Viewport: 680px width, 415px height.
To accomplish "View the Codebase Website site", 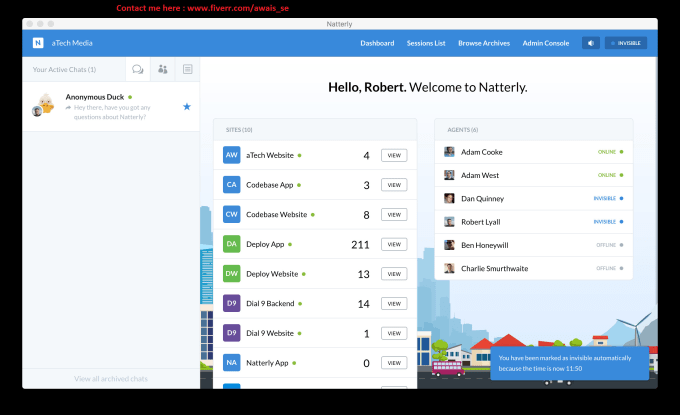I will [394, 215].
